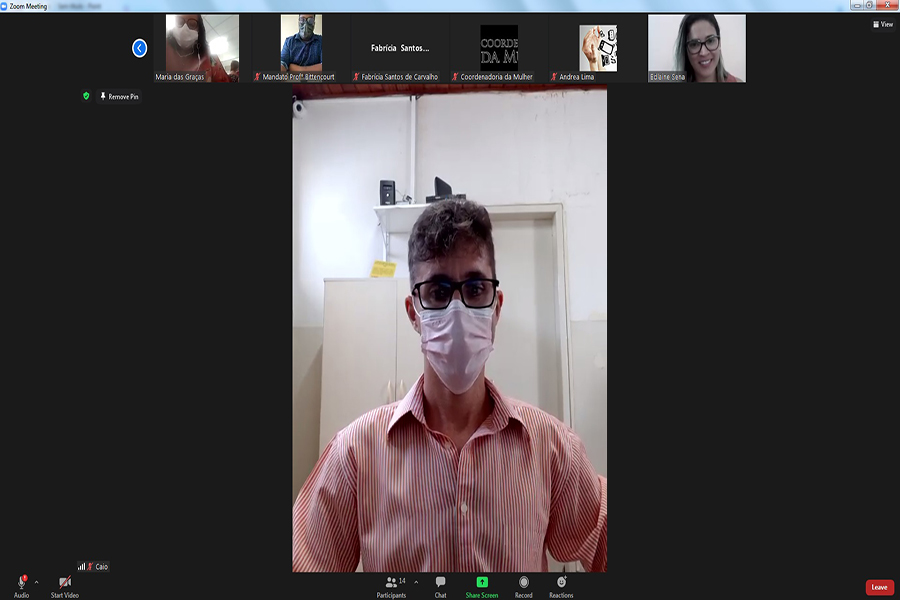Toggle camera with Start Video
The width and height of the screenshot is (900, 600).
[65, 582]
